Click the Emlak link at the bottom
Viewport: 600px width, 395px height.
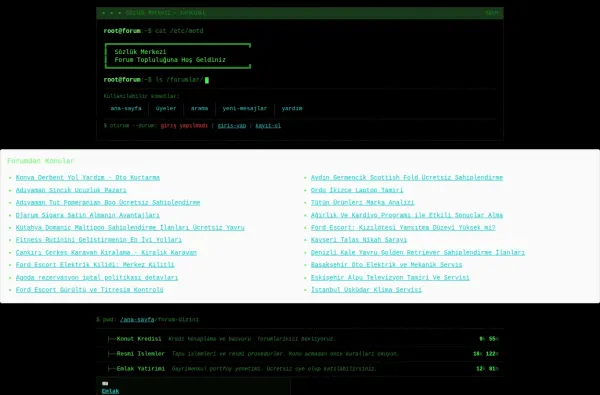coord(110,391)
